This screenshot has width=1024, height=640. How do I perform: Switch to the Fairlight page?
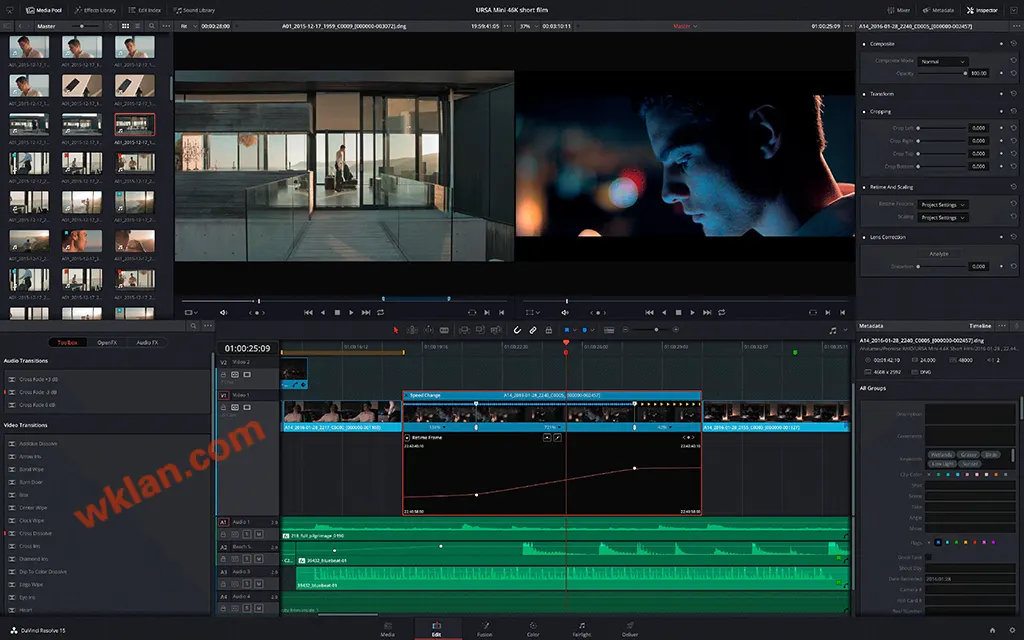click(x=581, y=629)
